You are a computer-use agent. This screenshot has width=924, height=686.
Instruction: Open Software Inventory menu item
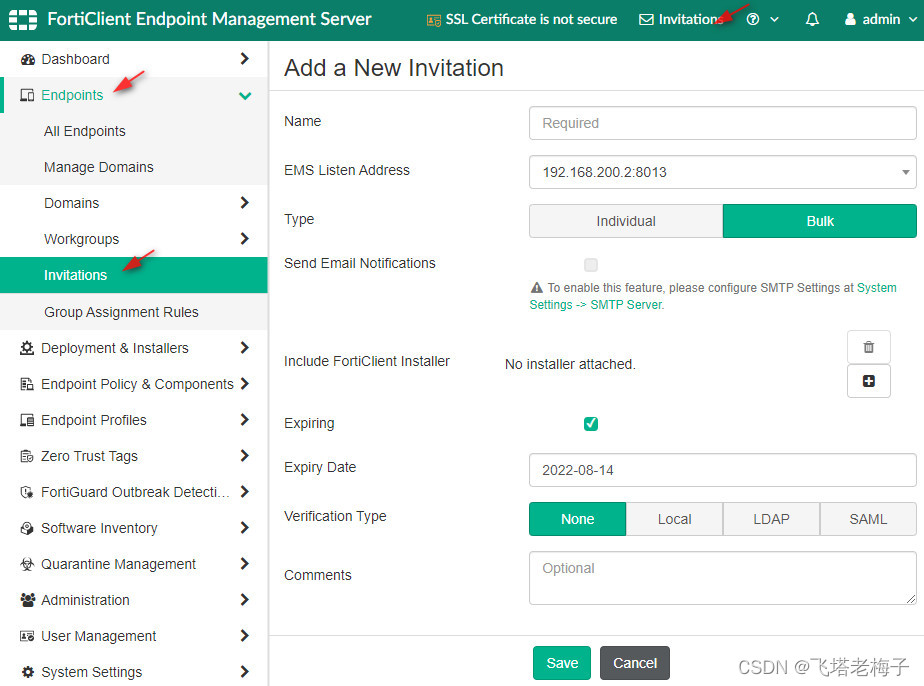pyautogui.click(x=99, y=528)
